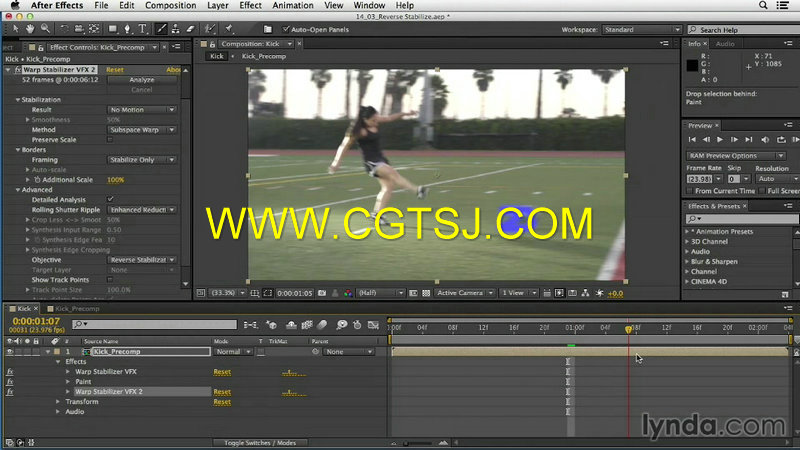Screen dimensions: 800x450
Task: Open the Active Camera view dropdown
Action: pos(465,293)
